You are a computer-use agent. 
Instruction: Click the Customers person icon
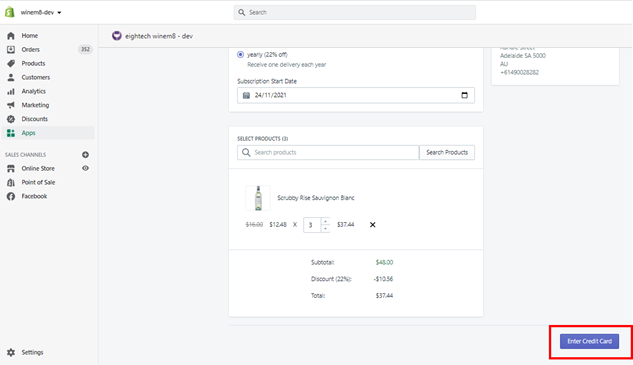coord(11,77)
